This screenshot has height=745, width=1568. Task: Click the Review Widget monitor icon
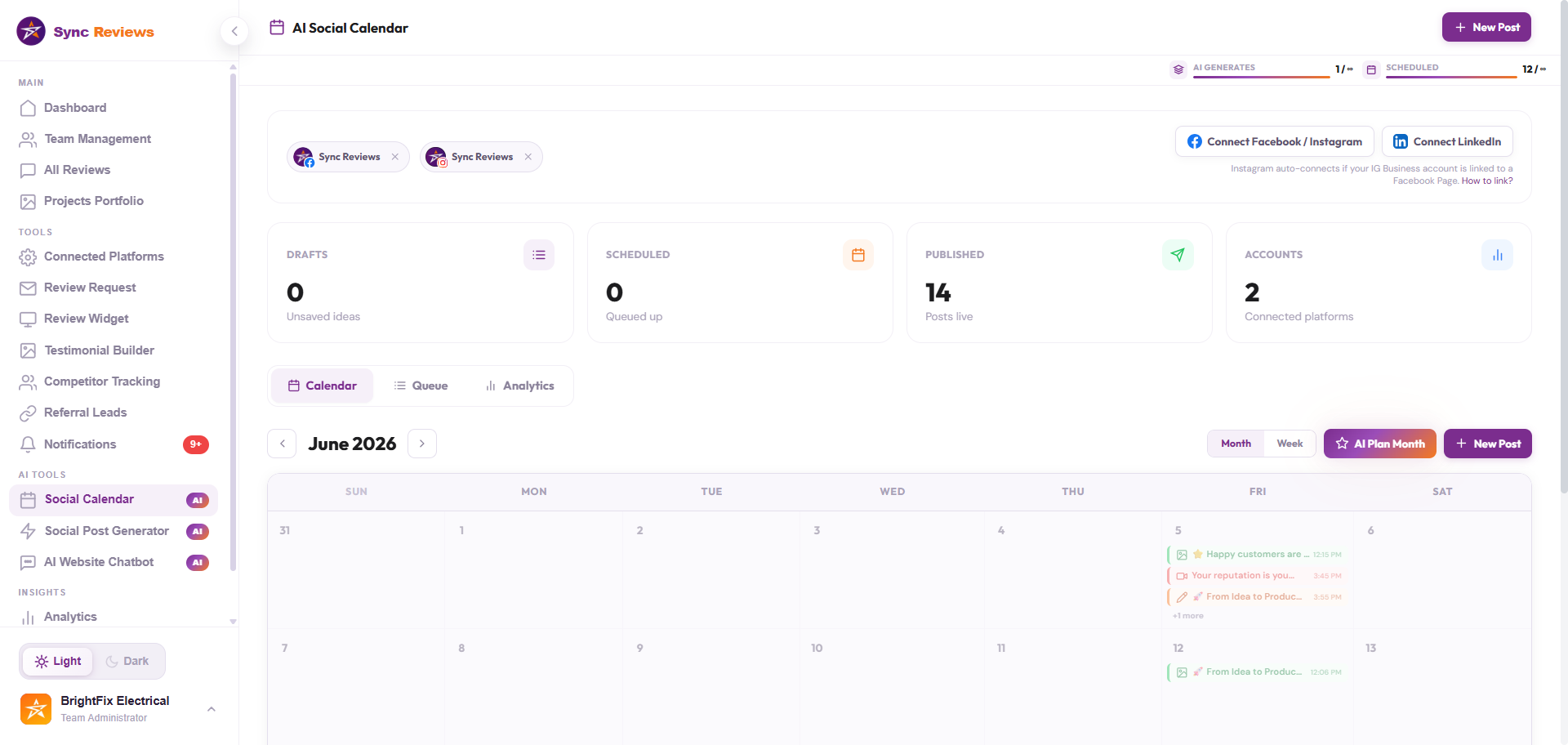(28, 319)
